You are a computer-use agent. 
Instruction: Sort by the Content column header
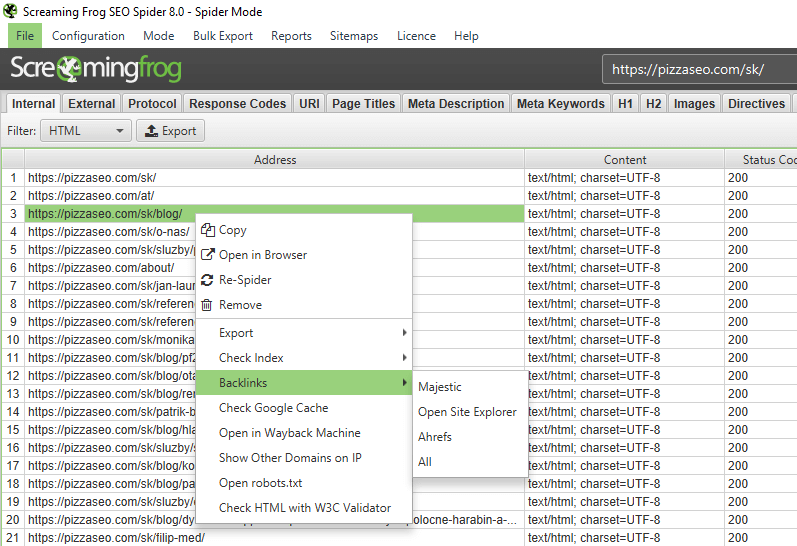tap(625, 160)
